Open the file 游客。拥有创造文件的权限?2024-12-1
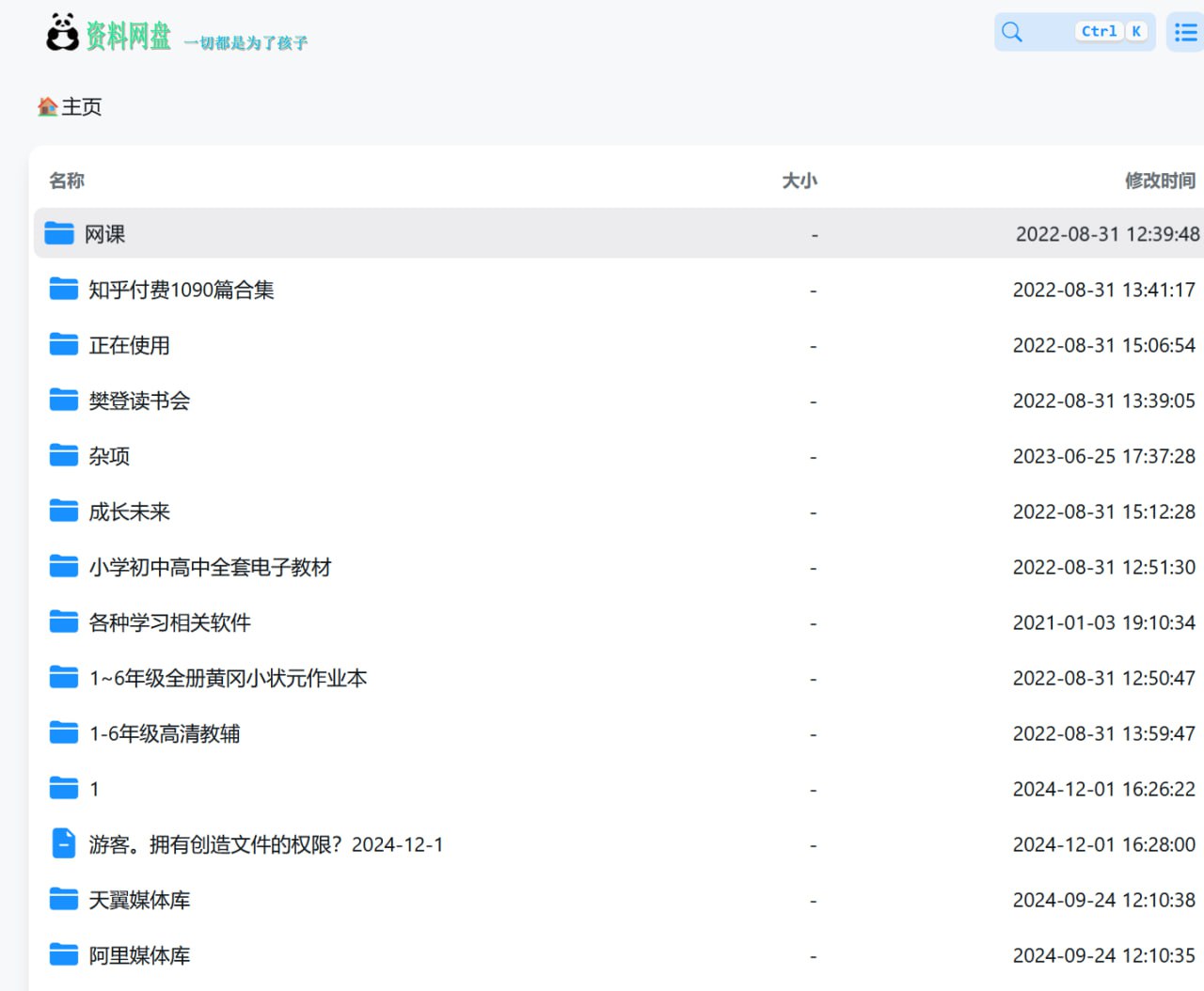Viewport: 1204px width, 991px height. (x=266, y=844)
